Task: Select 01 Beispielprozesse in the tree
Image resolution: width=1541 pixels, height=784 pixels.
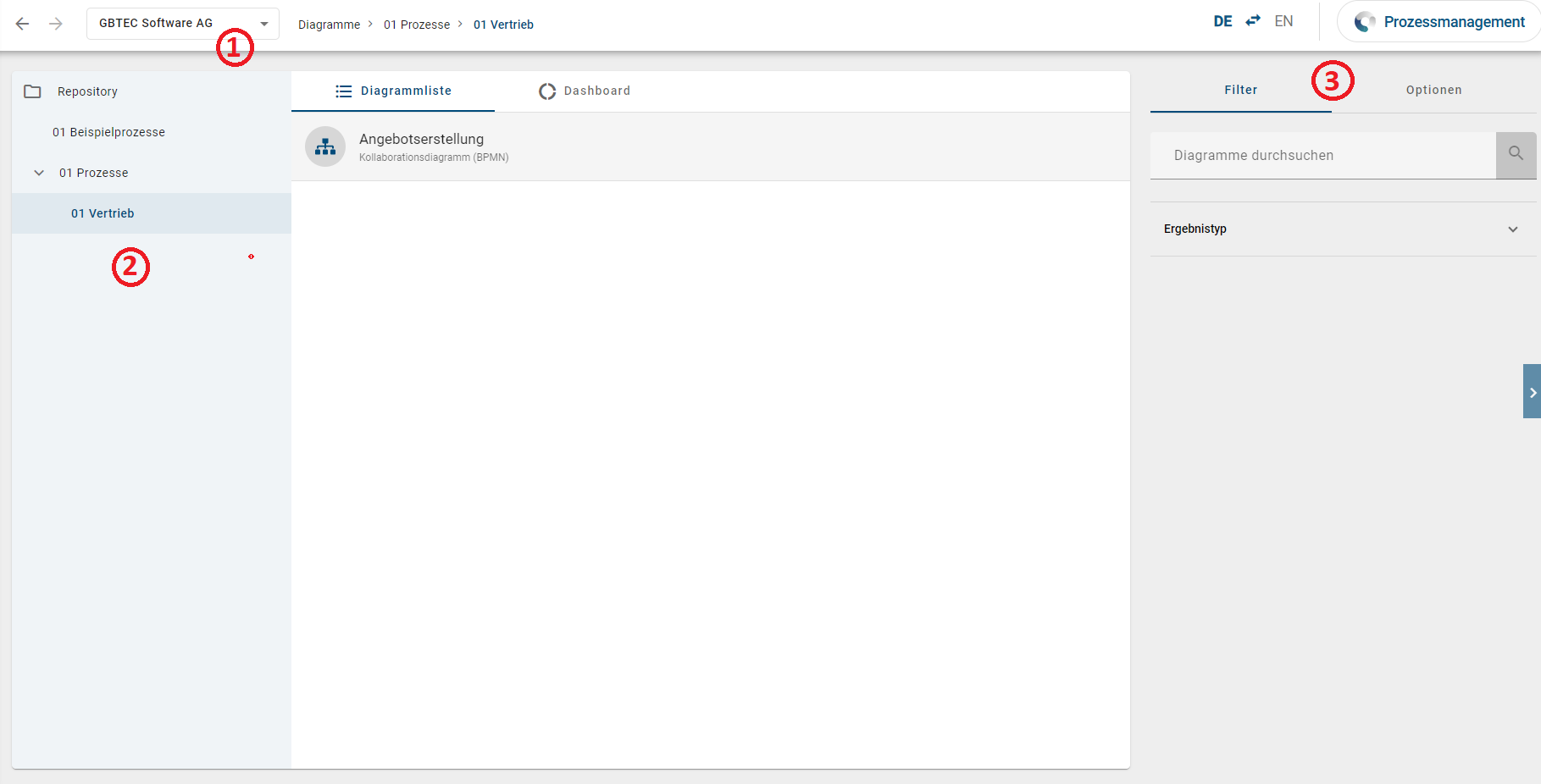Action: [108, 132]
